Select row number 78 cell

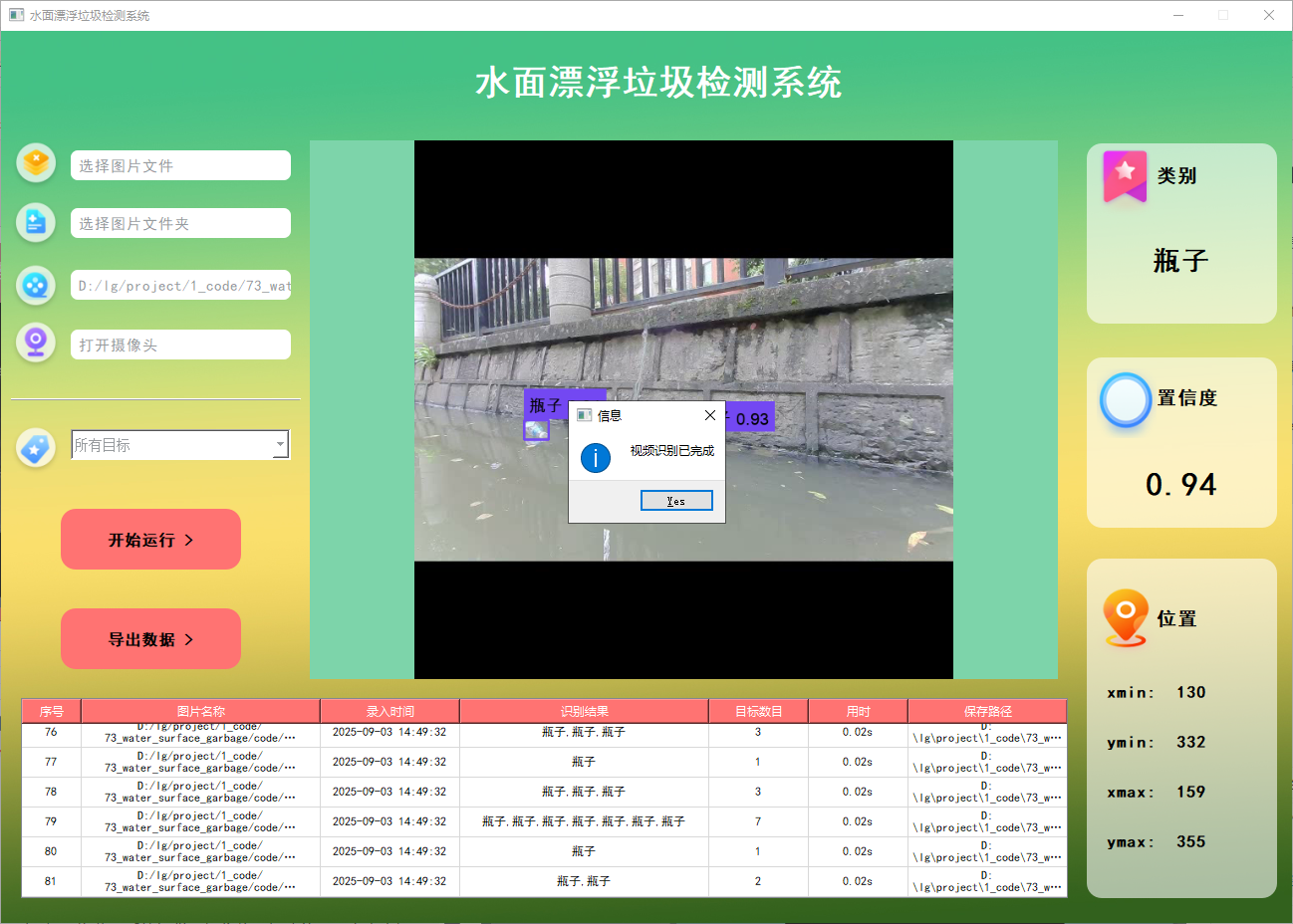[x=51, y=792]
